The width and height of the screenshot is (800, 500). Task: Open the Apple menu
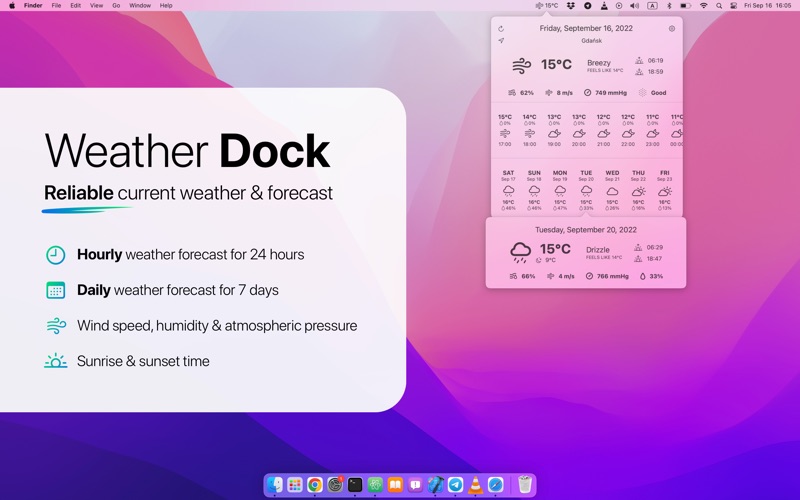(12, 6)
